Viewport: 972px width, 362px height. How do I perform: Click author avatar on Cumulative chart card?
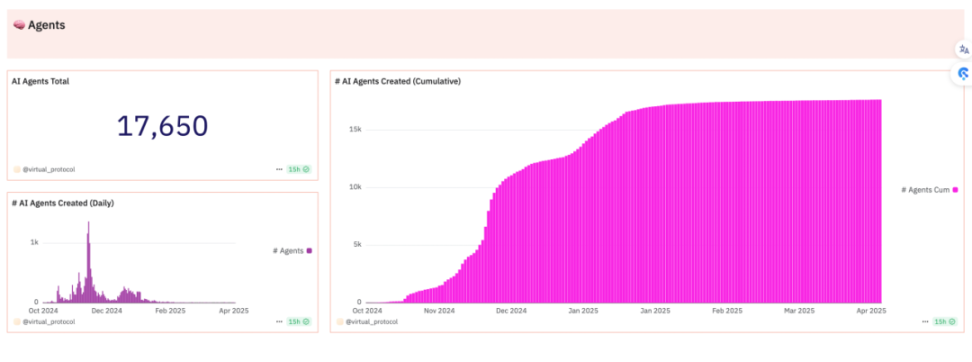pos(340,322)
